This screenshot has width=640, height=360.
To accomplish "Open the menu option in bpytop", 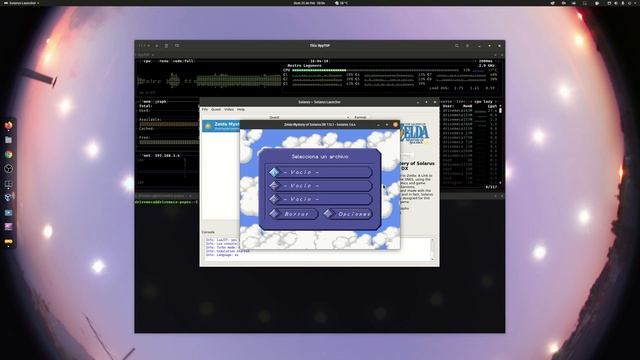I will [x=164, y=61].
